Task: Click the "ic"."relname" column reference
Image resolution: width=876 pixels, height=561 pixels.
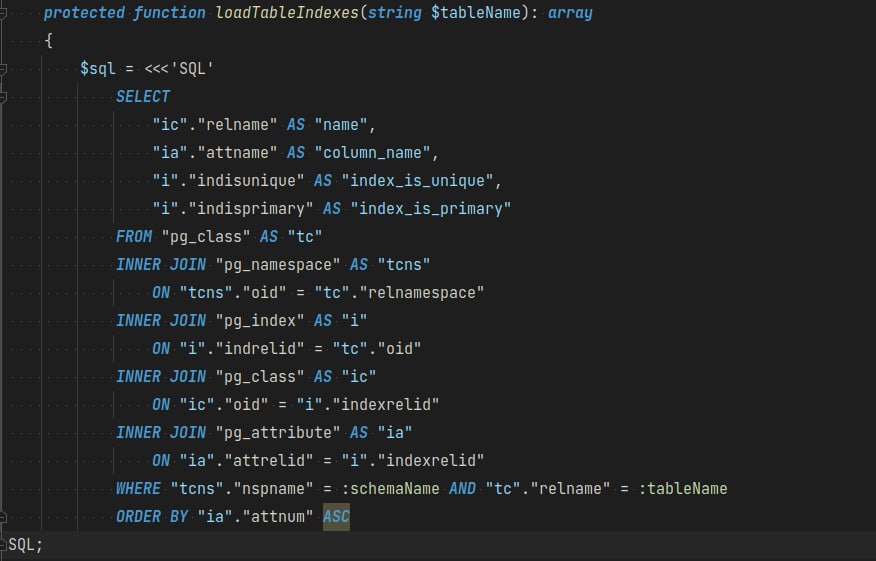Action: (x=215, y=125)
